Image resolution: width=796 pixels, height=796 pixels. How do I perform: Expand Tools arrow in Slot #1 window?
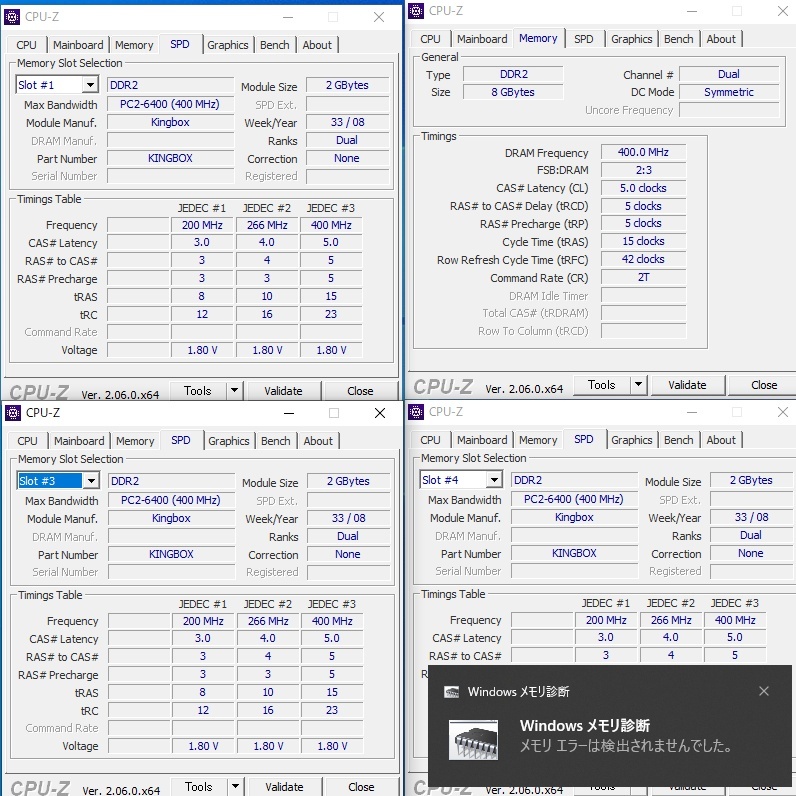tap(234, 390)
